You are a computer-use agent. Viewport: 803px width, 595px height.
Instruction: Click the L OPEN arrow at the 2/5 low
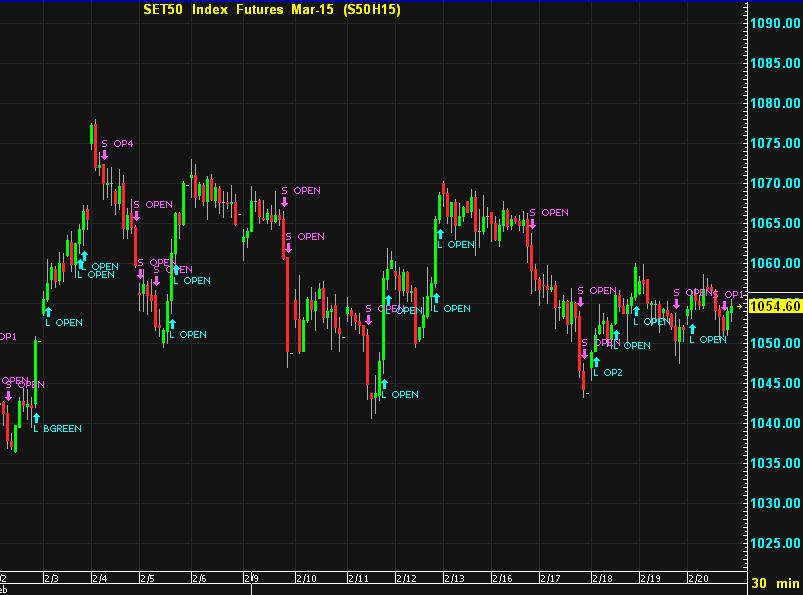172,323
